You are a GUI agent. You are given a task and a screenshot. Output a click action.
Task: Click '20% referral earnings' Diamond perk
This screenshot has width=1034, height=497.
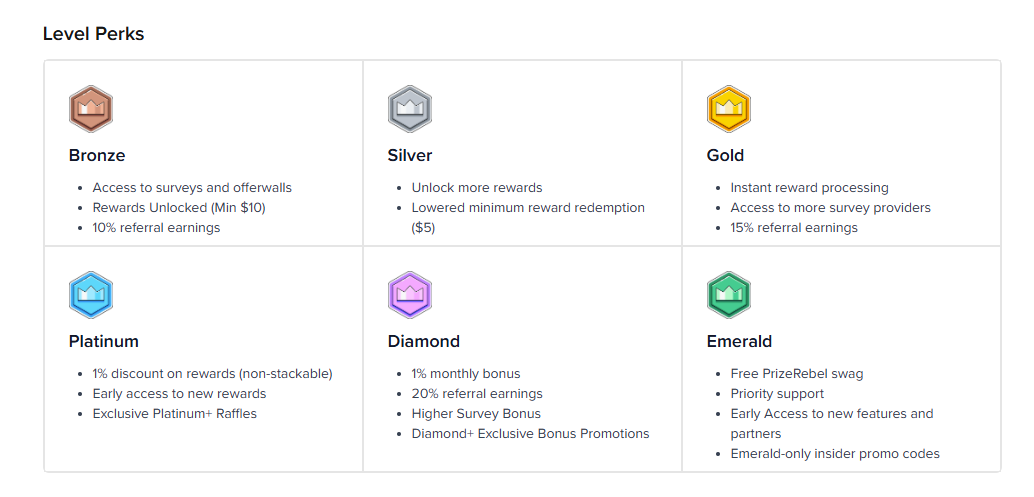477,393
